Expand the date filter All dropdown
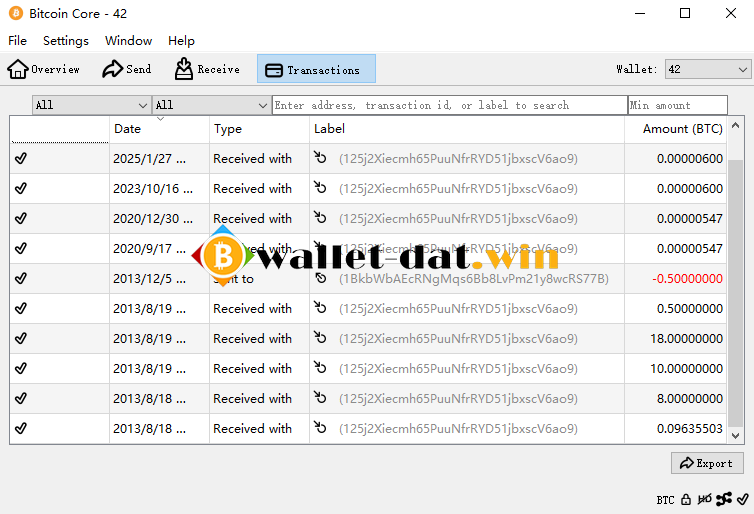The width and height of the screenshot is (754, 514). (91, 105)
